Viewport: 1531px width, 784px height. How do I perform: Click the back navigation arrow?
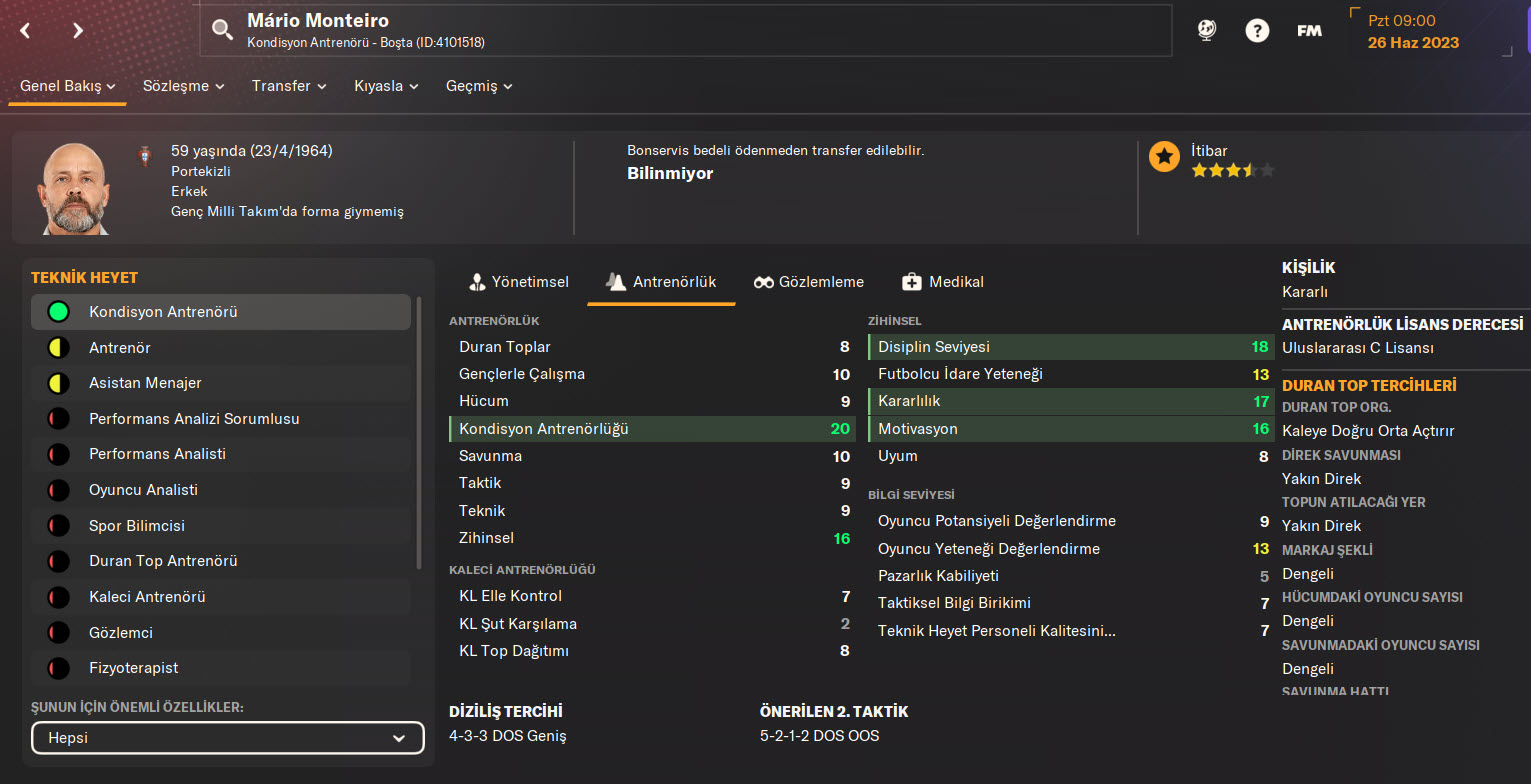pos(26,31)
